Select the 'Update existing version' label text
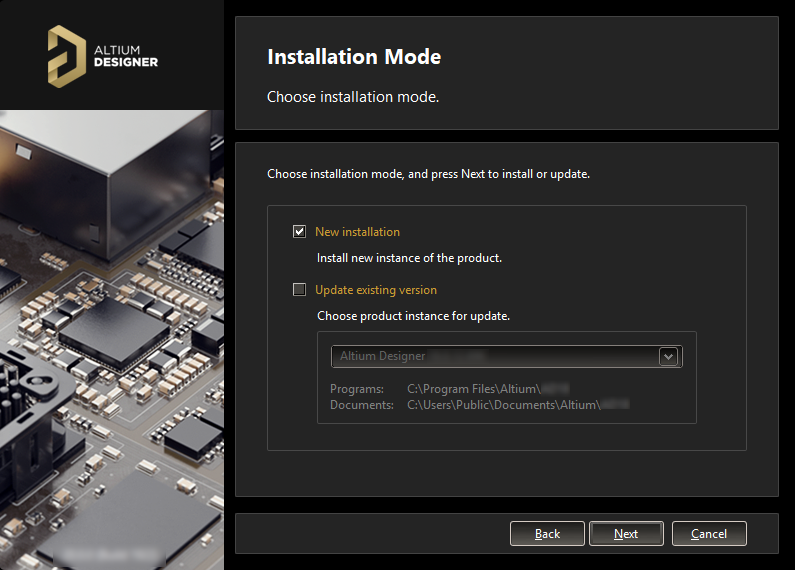 tap(376, 290)
